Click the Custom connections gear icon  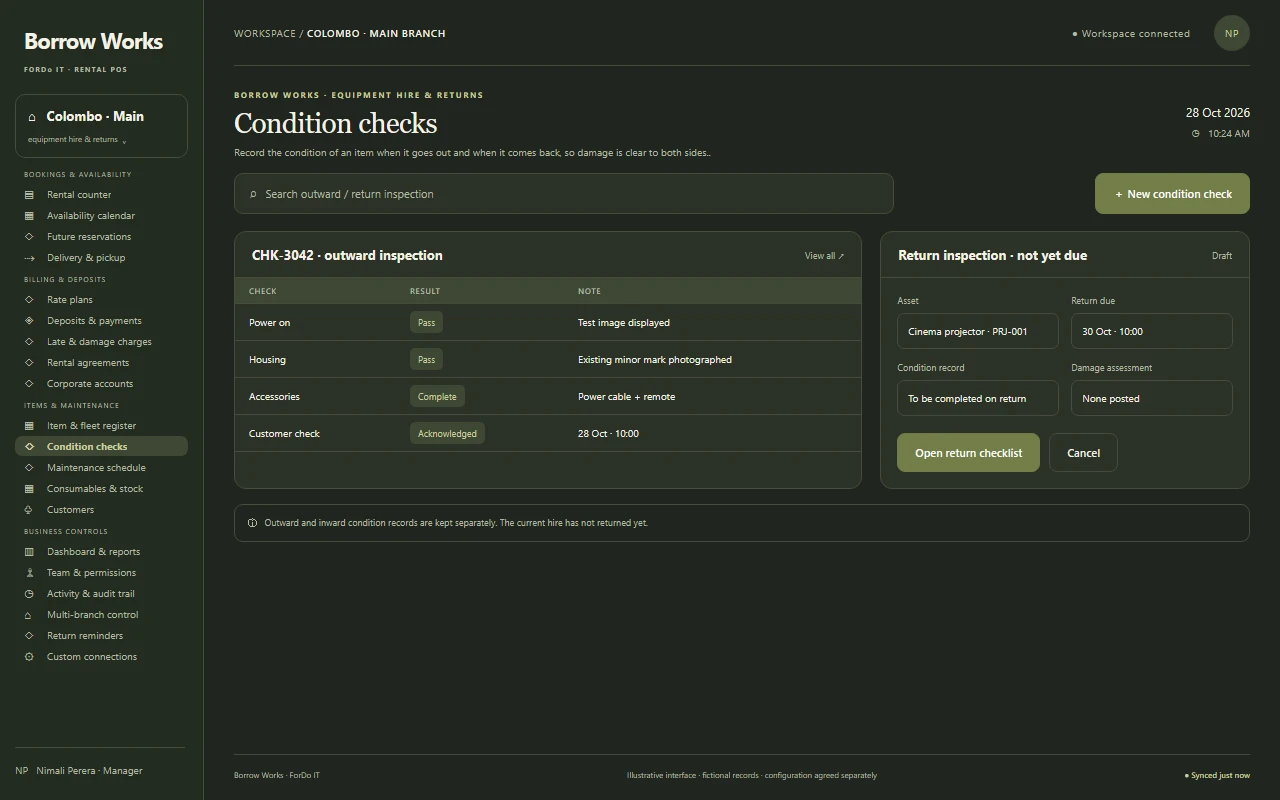tap(29, 657)
